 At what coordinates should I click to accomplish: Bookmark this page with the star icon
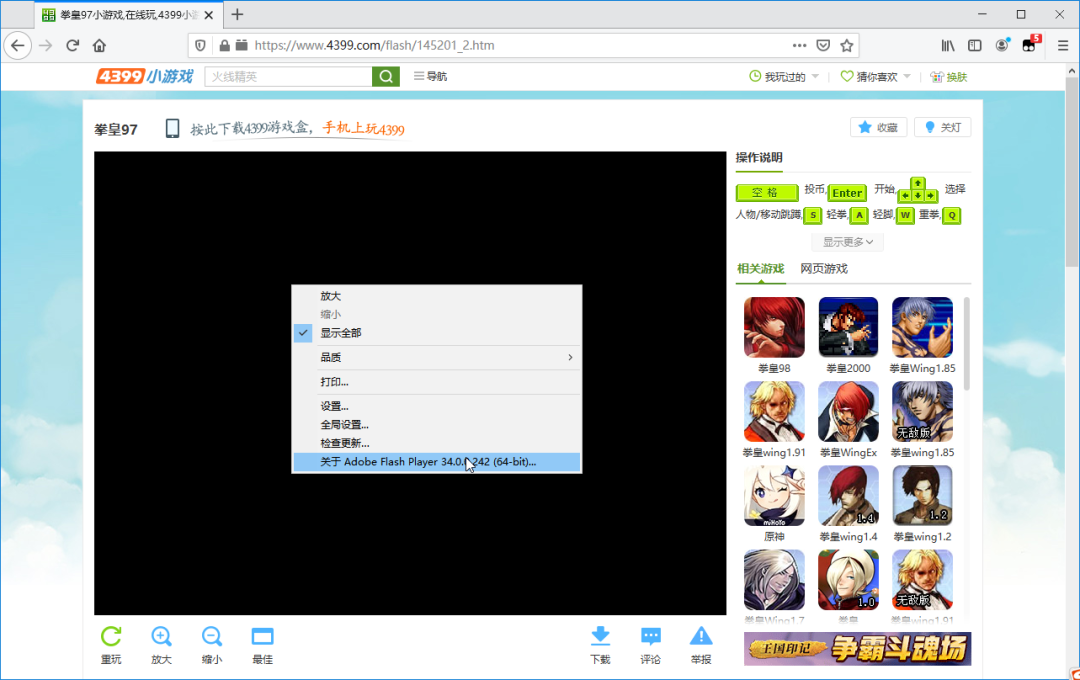(847, 45)
